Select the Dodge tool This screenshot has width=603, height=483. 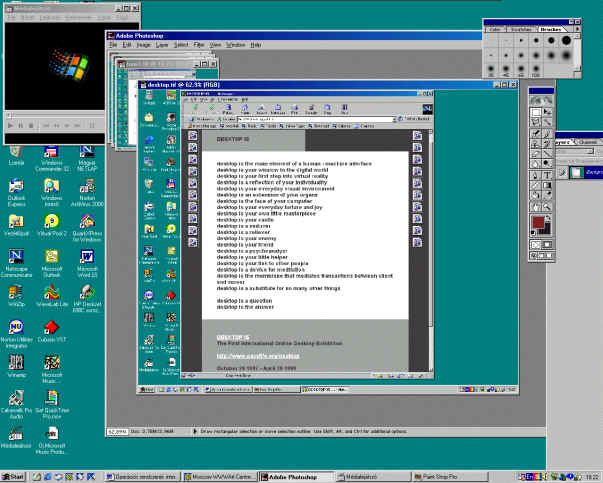click(547, 163)
